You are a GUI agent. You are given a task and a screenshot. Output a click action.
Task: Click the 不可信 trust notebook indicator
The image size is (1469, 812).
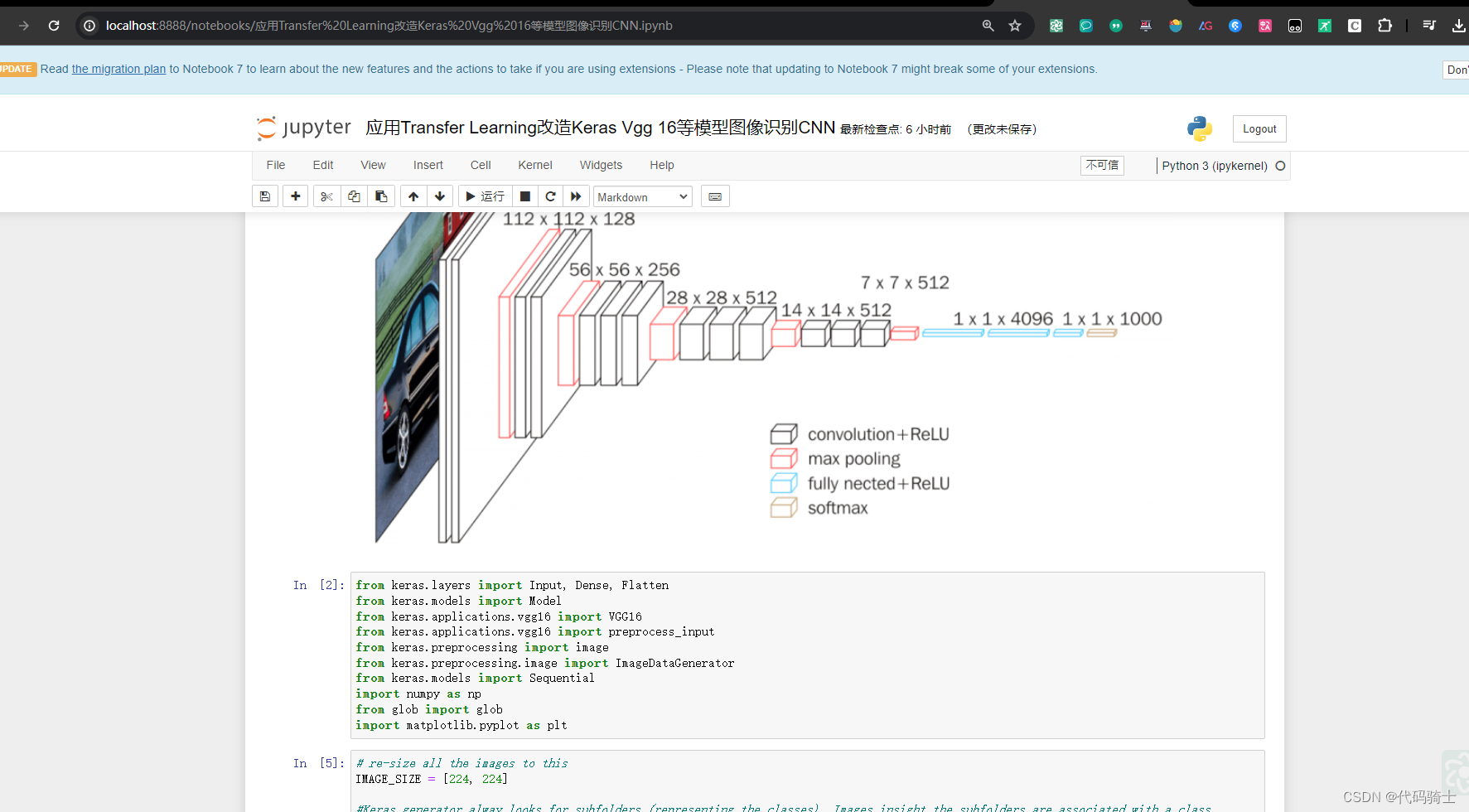[1102, 165]
